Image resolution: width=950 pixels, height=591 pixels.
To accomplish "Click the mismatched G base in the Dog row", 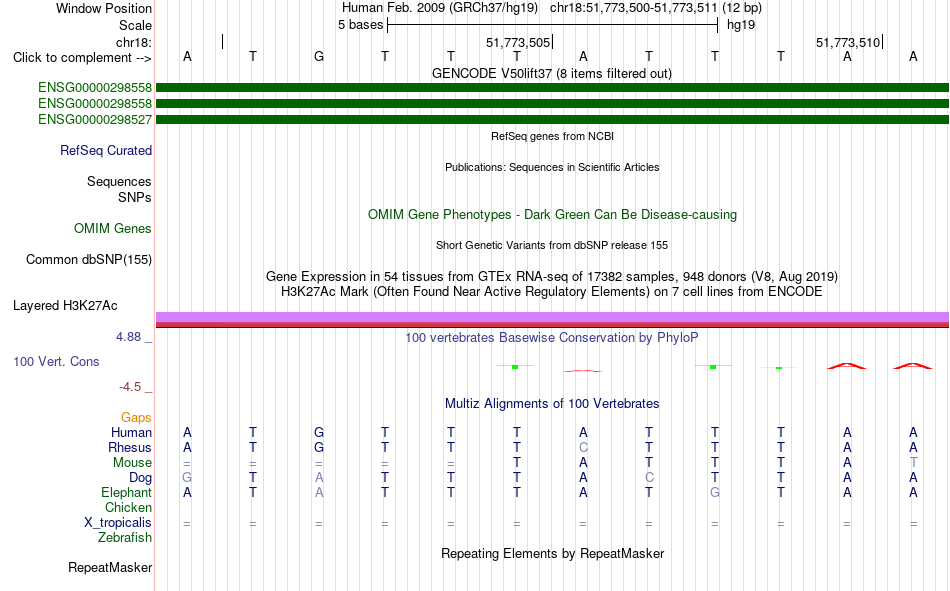I will (187, 478).
